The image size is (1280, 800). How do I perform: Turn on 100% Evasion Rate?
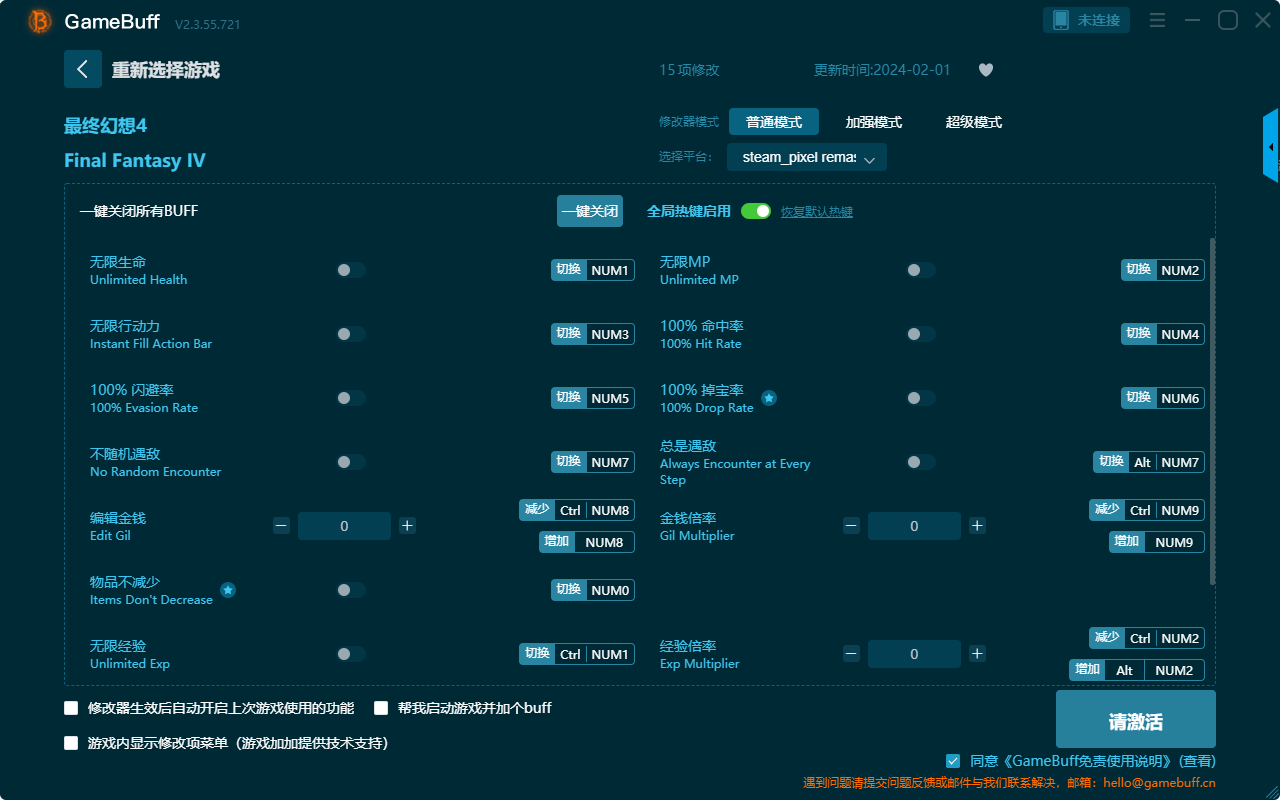(351, 398)
